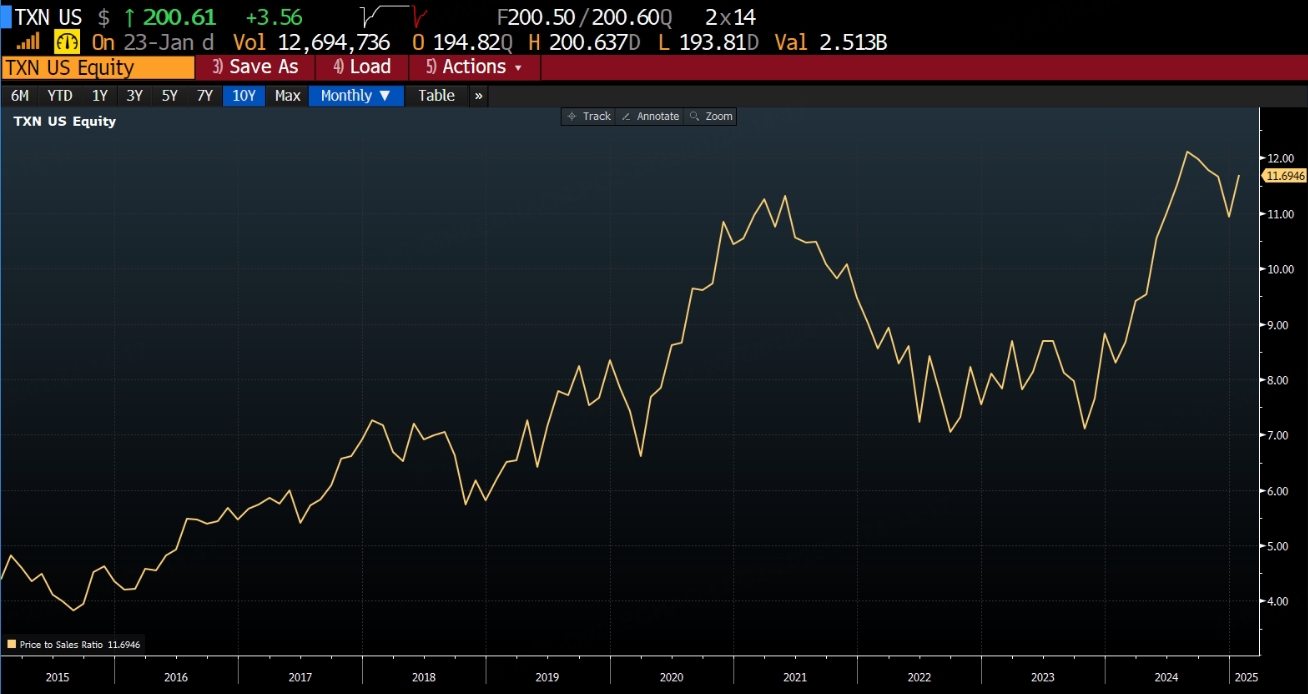Select the 3Y time range
The height and width of the screenshot is (694, 1308).
coord(134,96)
